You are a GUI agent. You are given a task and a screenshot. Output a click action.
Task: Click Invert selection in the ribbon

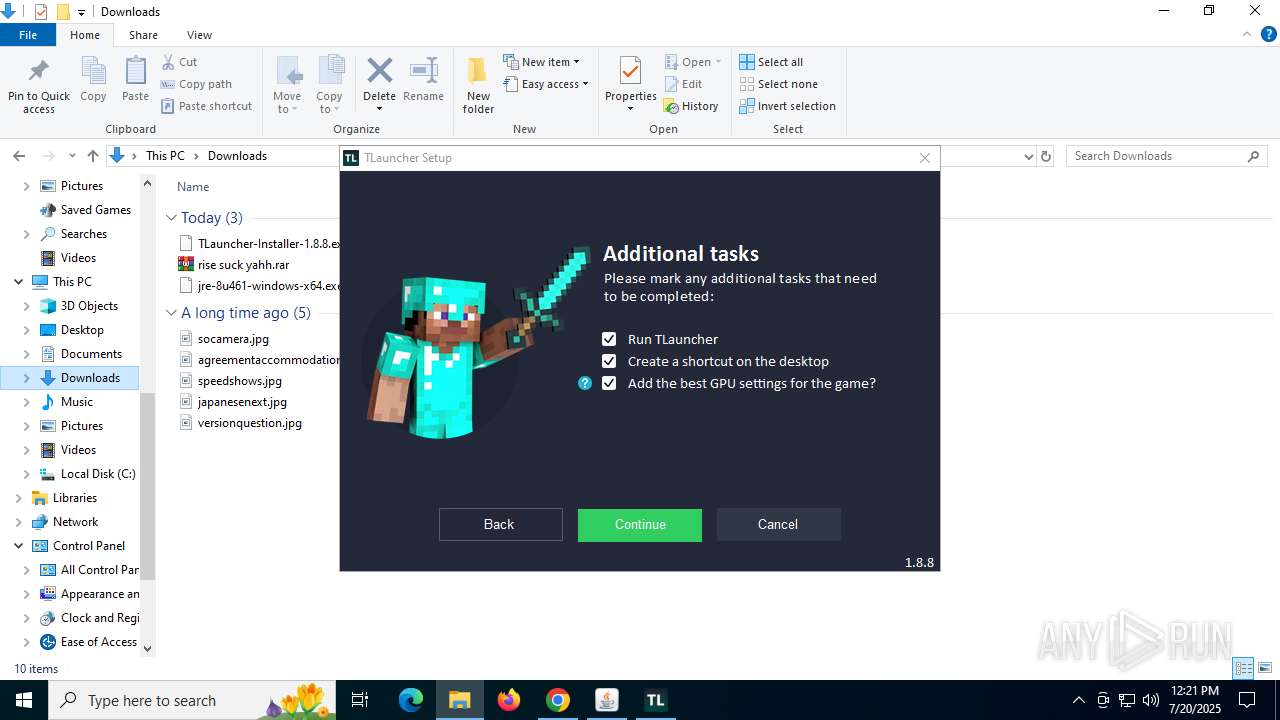(787, 106)
